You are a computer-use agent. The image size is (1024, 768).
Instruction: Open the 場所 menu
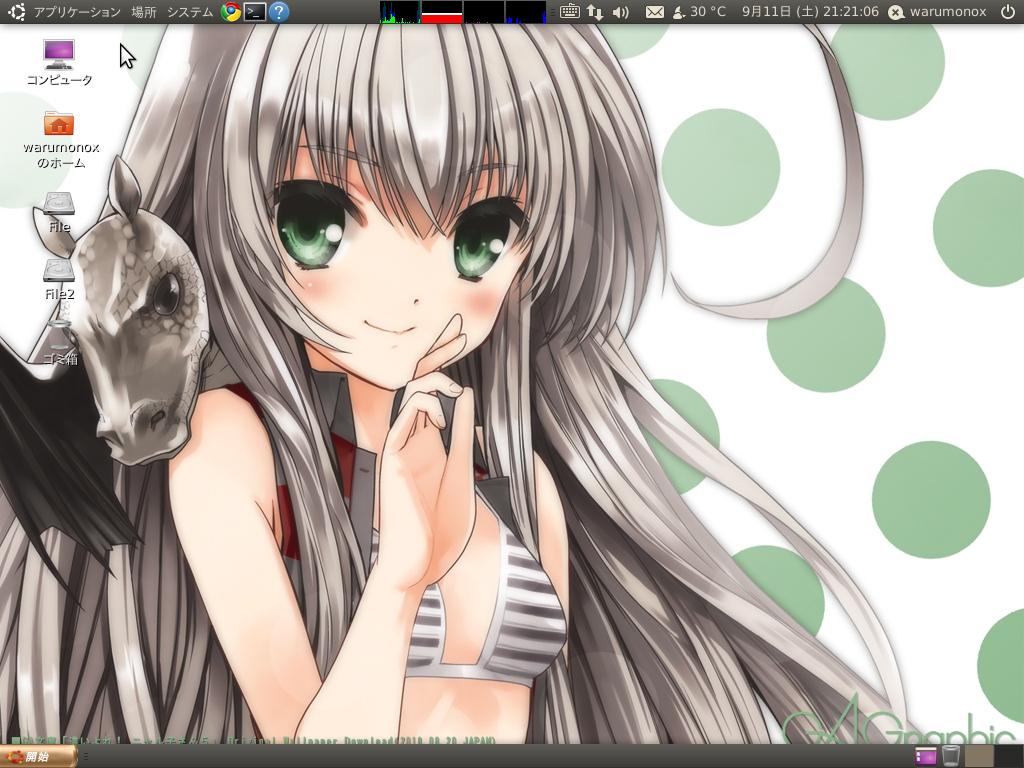pos(144,12)
